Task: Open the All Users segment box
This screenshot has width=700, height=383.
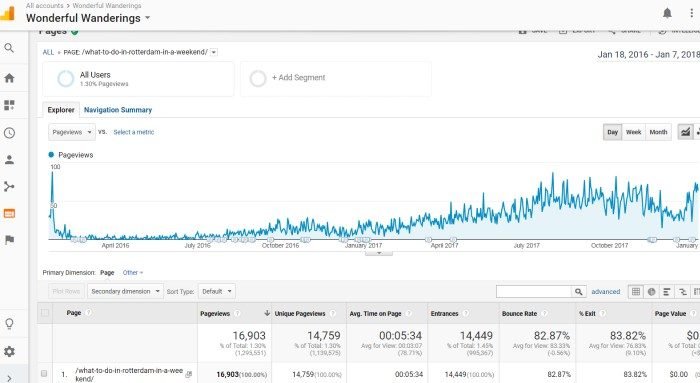Action: click(138, 78)
